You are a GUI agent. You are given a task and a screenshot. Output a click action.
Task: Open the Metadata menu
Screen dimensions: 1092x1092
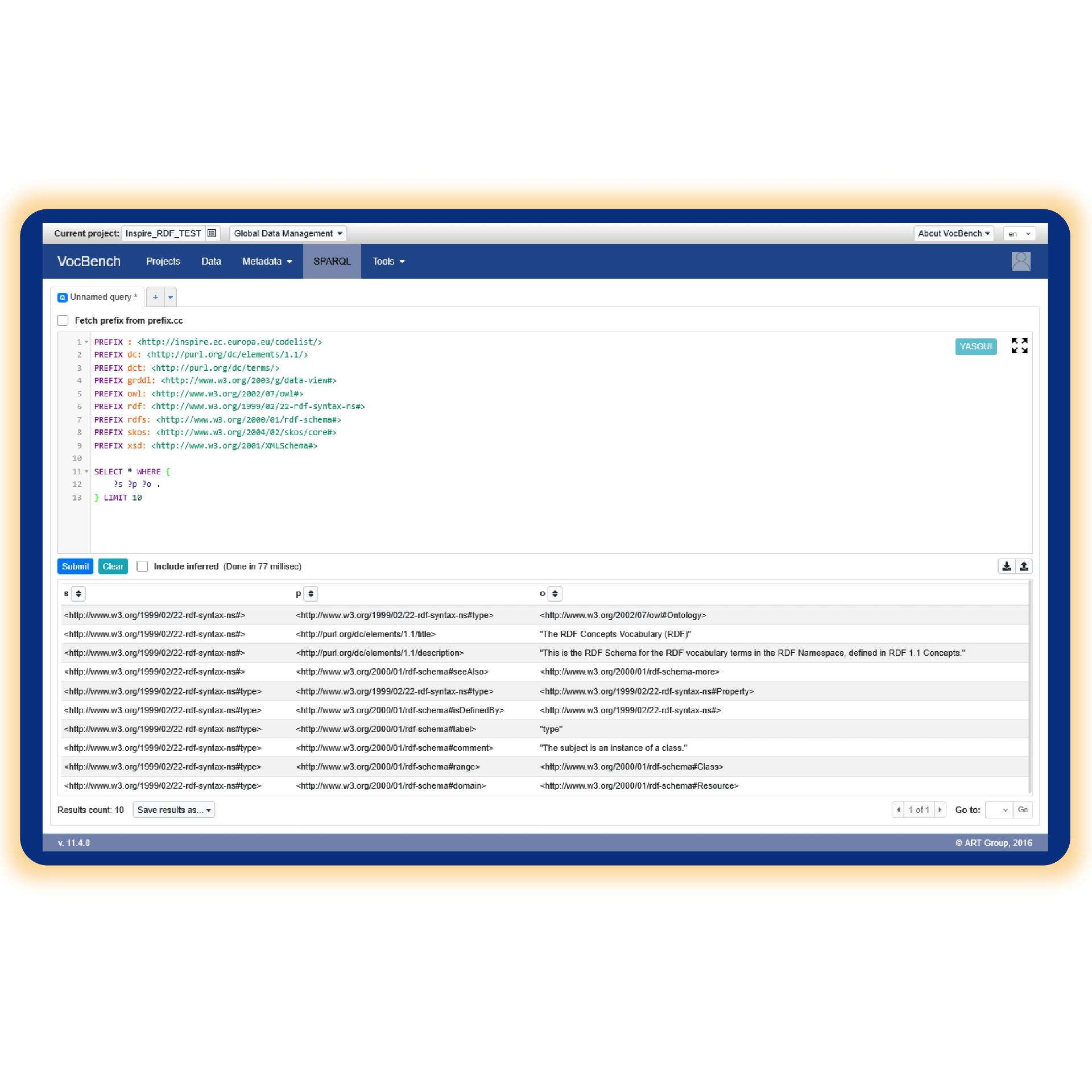pyautogui.click(x=267, y=261)
